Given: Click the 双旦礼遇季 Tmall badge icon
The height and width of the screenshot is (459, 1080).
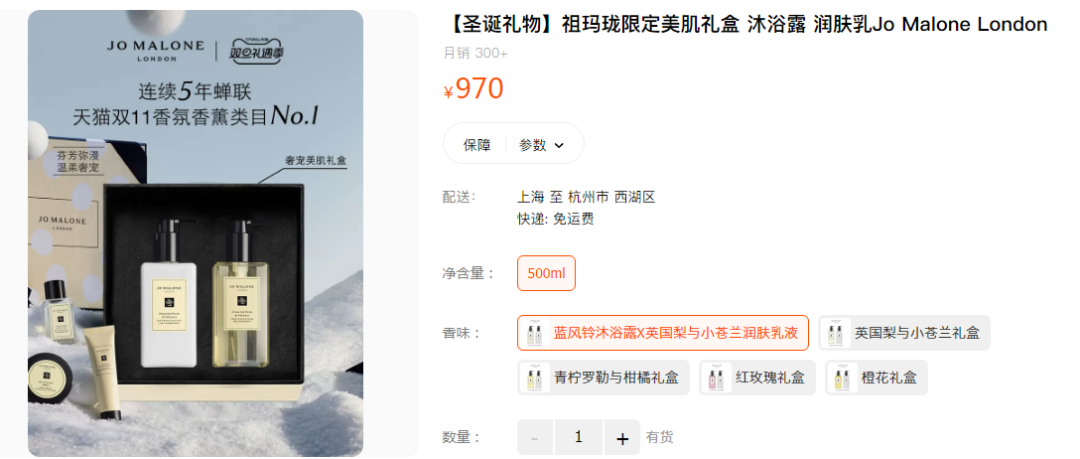Looking at the screenshot, I should click(x=258, y=50).
